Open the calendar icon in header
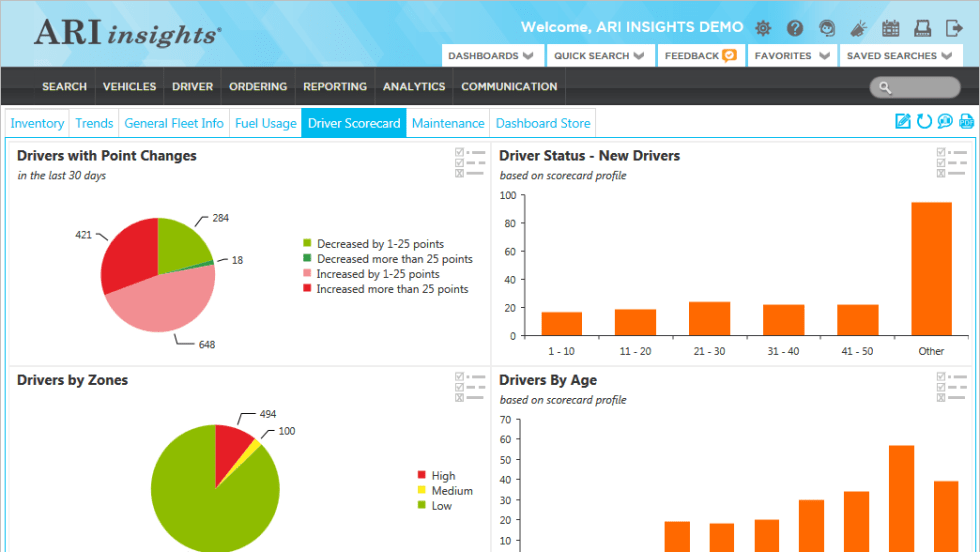The width and height of the screenshot is (980, 552). [891, 28]
